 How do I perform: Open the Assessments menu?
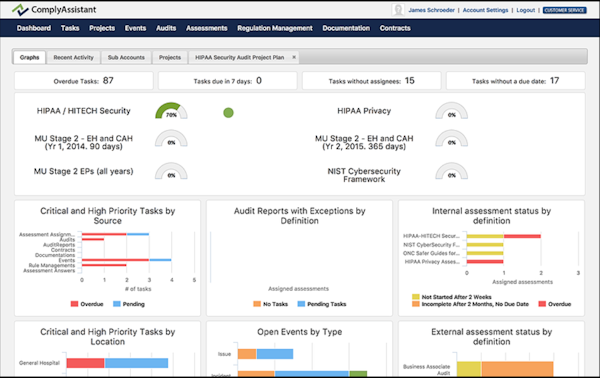(207, 28)
